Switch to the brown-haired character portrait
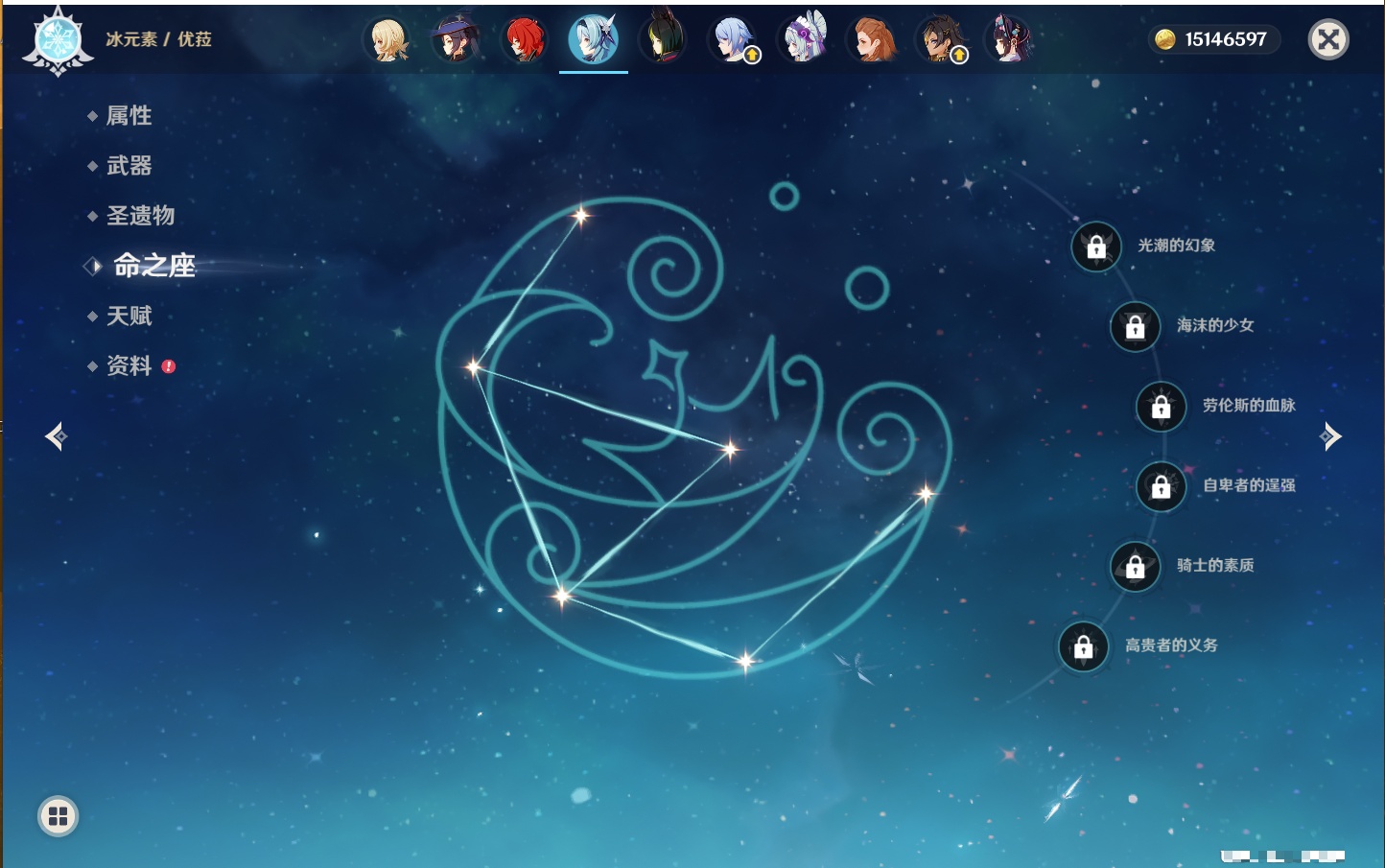The height and width of the screenshot is (868, 1385). coord(872,39)
